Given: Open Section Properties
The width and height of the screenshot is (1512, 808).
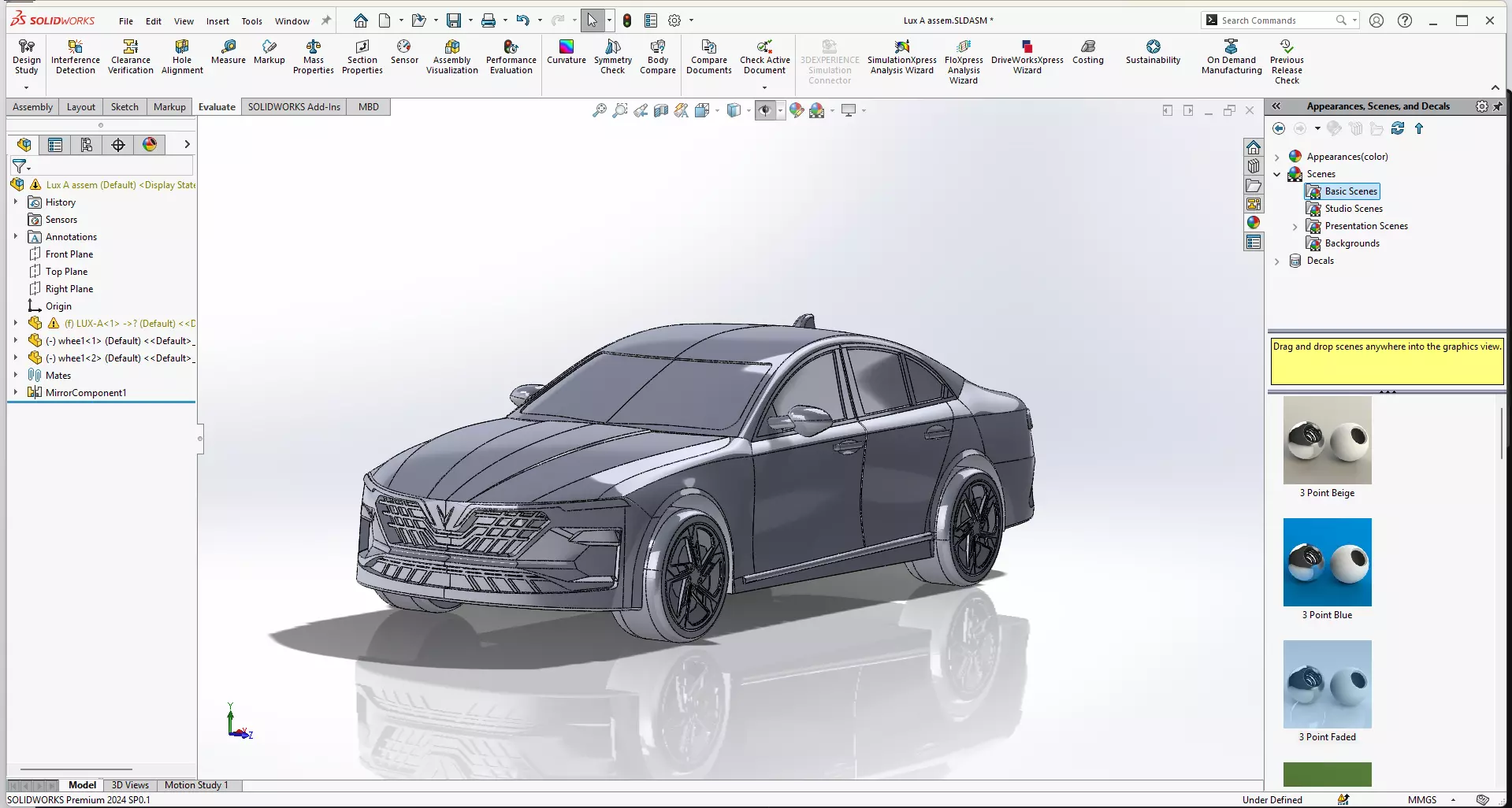Looking at the screenshot, I should coord(362,57).
